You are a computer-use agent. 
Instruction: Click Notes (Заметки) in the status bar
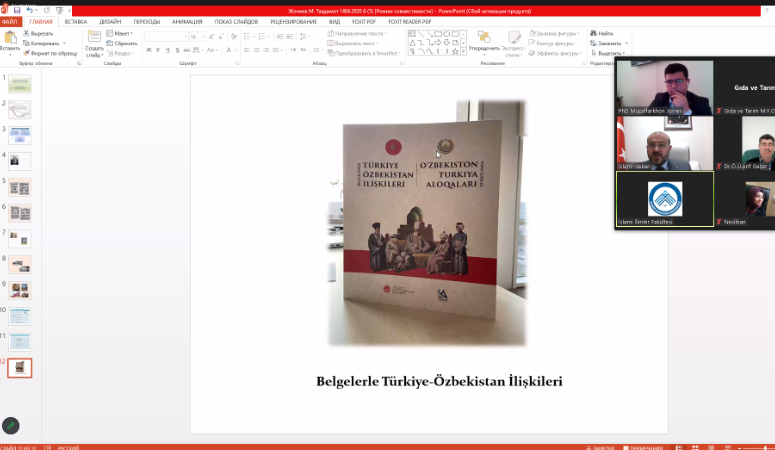tap(600, 448)
